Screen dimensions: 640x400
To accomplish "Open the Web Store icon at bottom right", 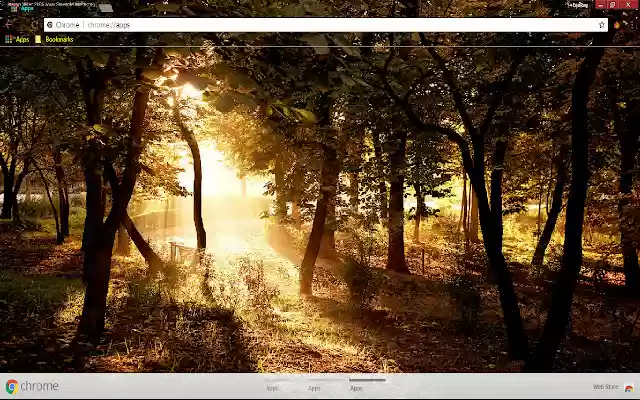I will point(629,387).
